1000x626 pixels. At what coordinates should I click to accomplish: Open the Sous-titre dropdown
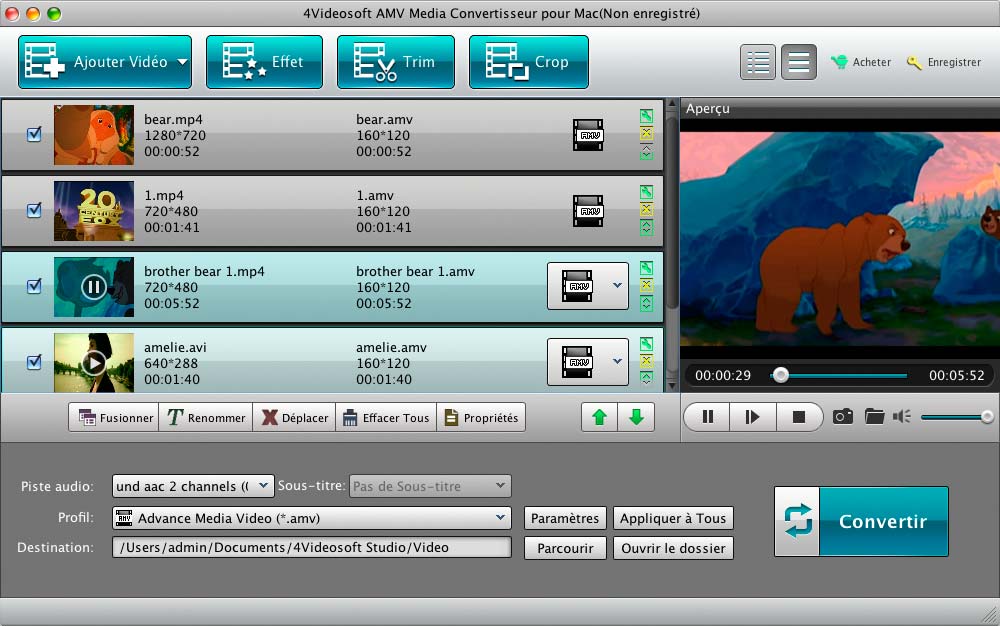430,486
